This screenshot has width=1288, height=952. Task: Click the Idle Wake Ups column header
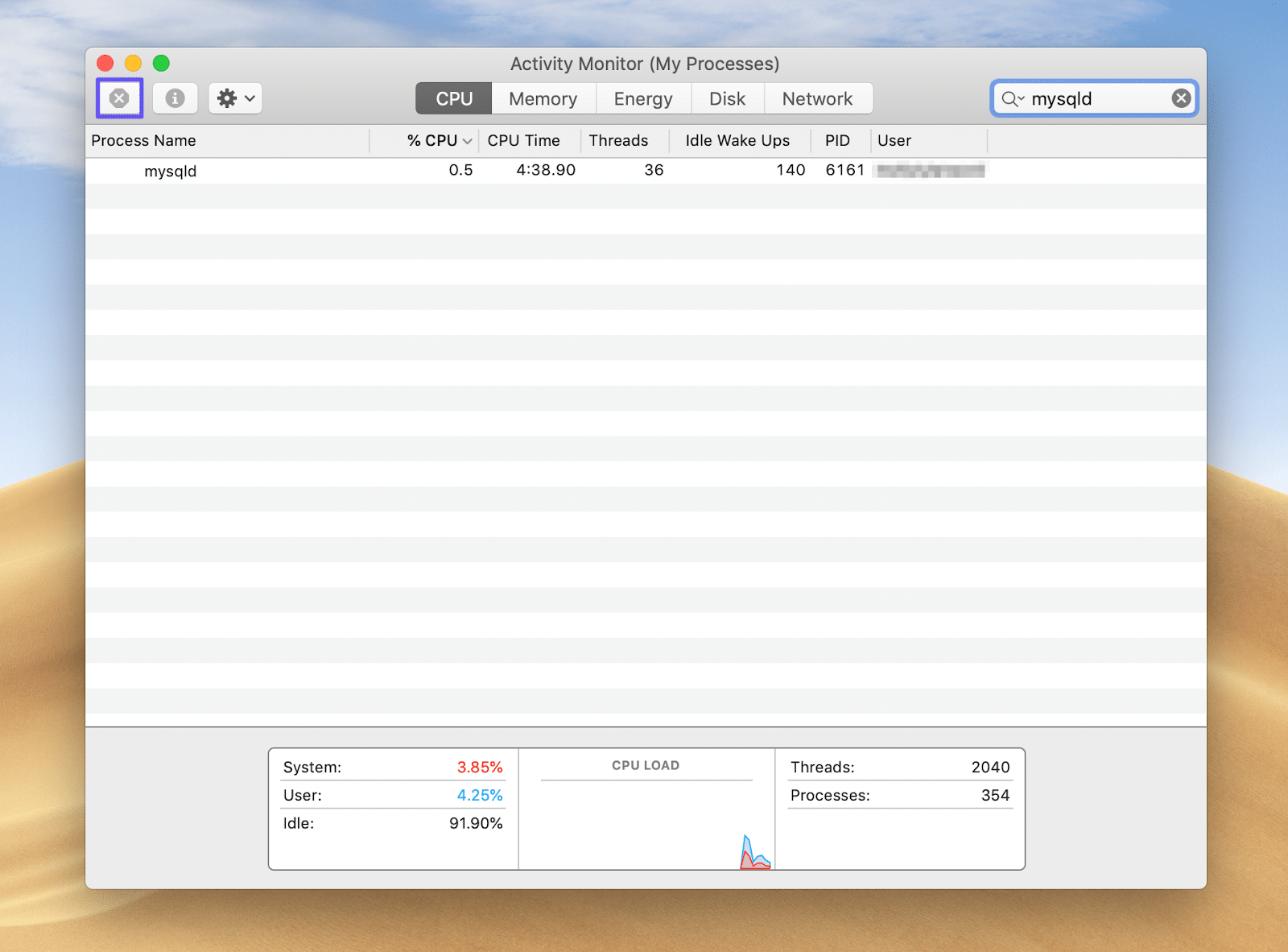pyautogui.click(x=737, y=140)
